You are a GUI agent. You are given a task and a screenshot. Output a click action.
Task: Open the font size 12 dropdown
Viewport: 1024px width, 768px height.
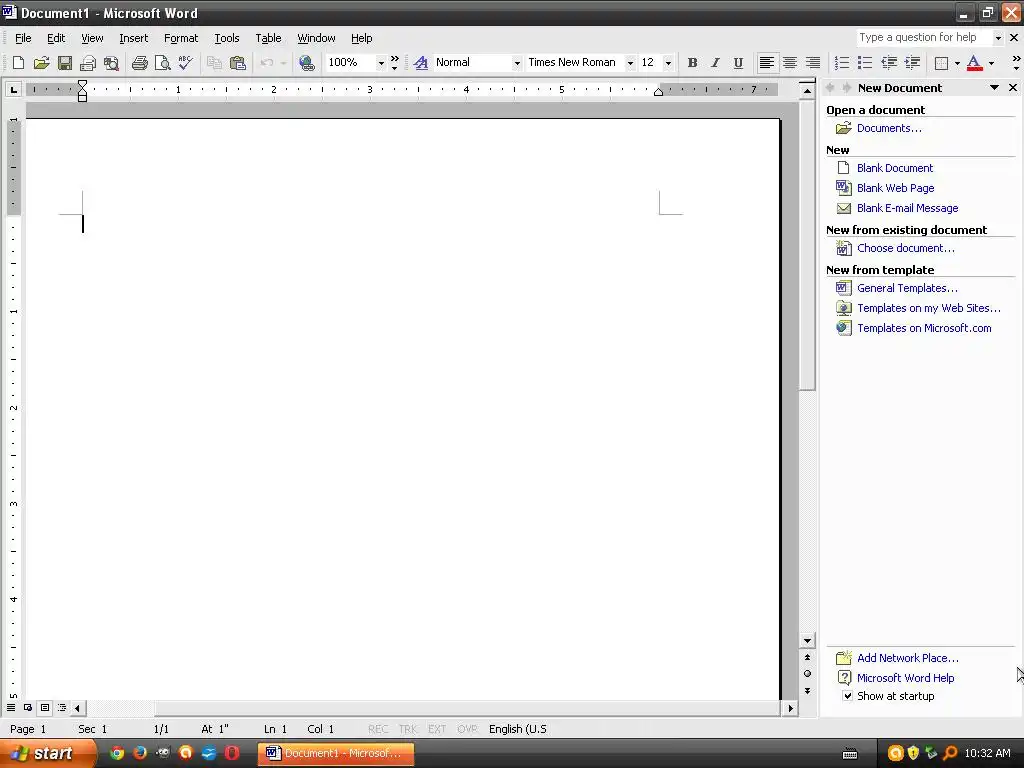click(668, 63)
